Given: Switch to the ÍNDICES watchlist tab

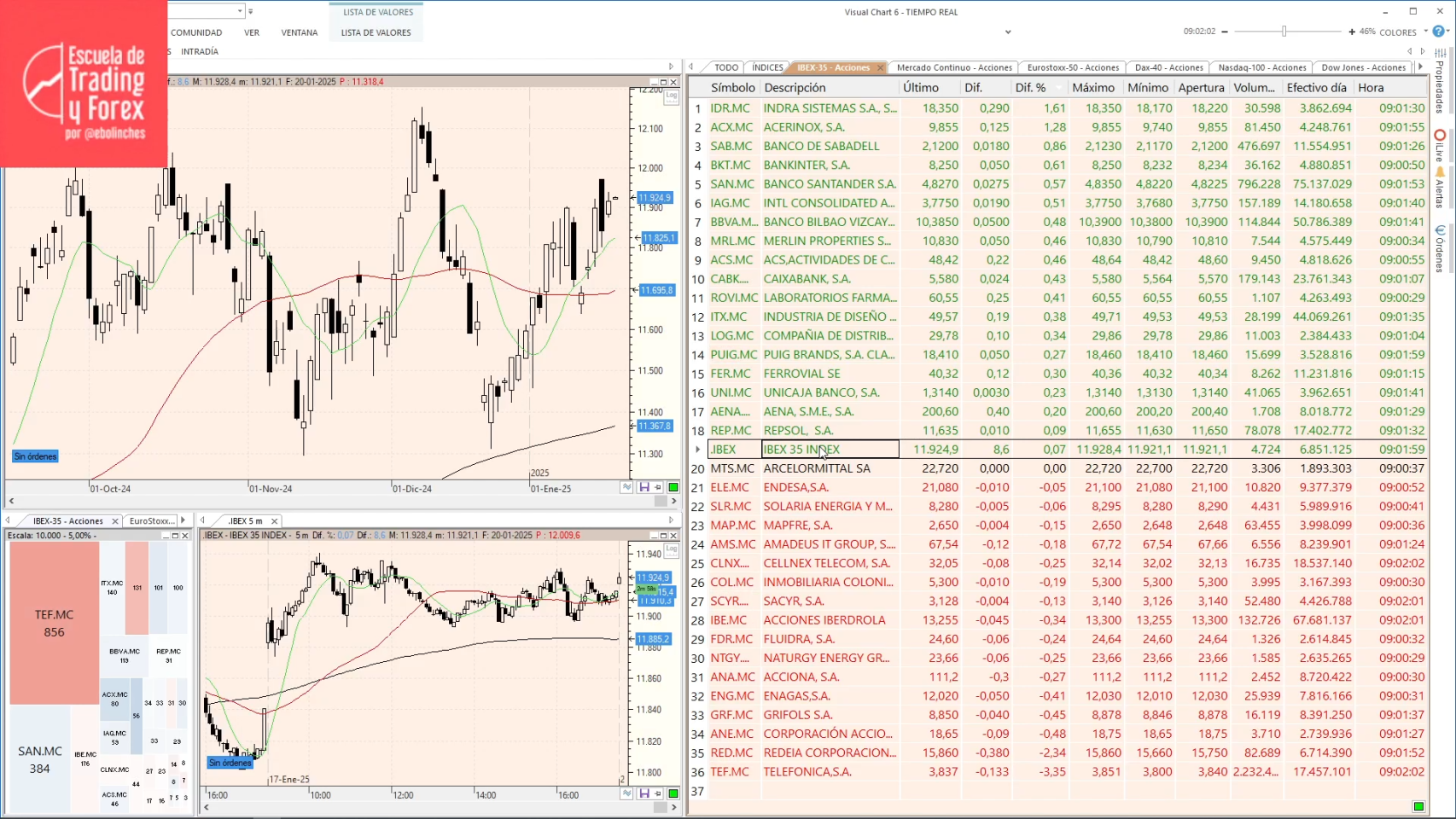Looking at the screenshot, I should click(767, 67).
